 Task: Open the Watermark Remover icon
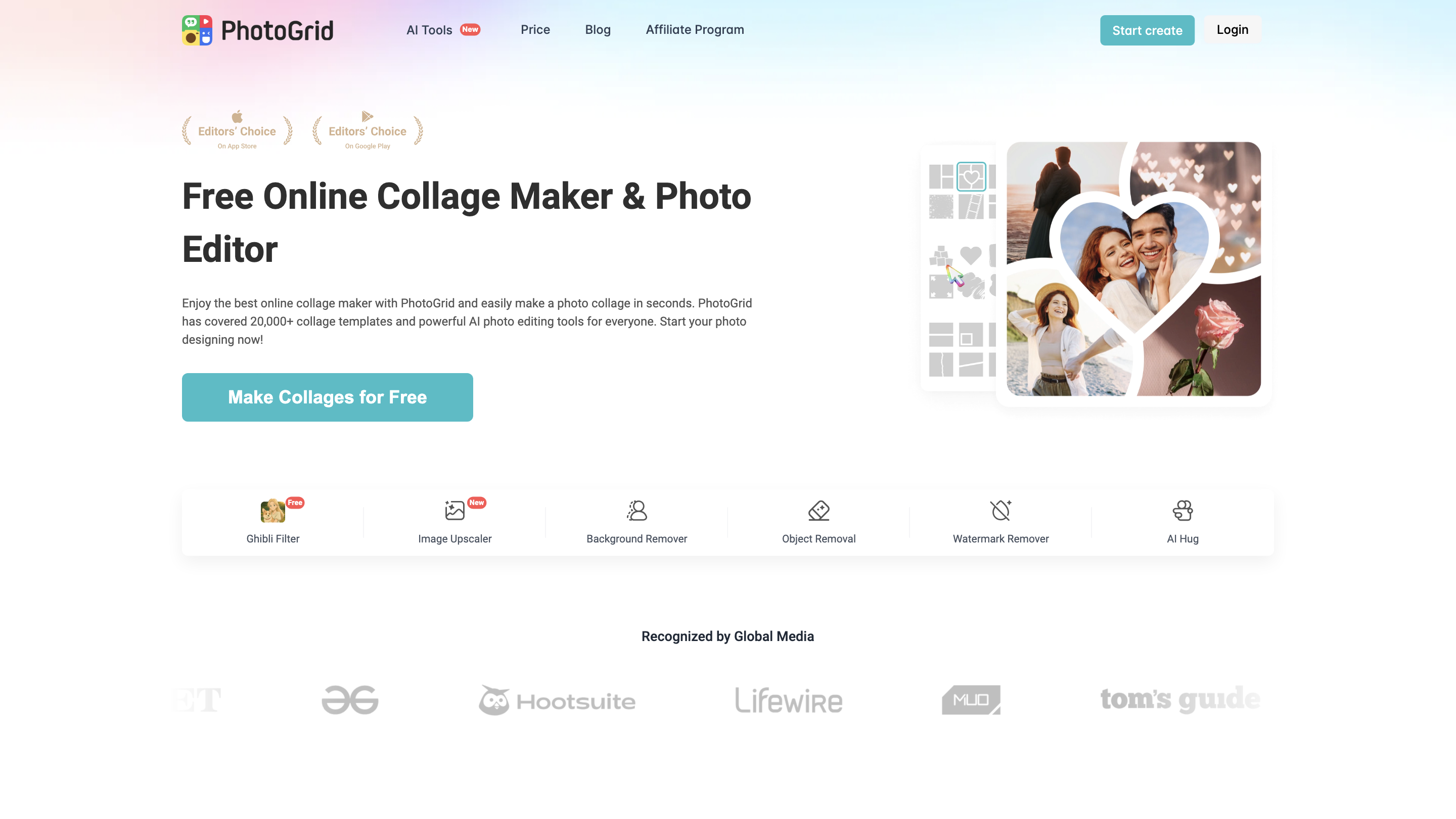point(1001,511)
